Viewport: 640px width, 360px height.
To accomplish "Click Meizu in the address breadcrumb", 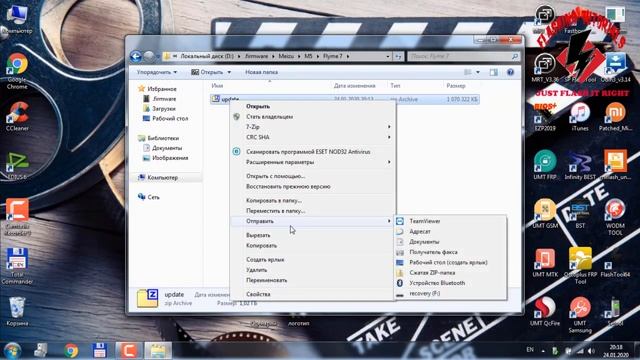I will click(286, 56).
